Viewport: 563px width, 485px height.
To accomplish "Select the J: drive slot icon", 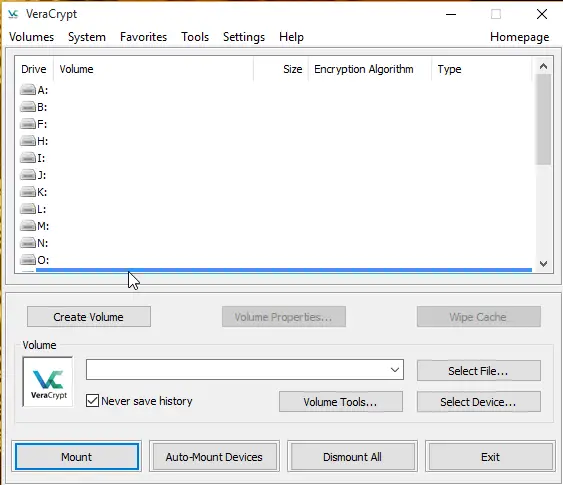I will click(28, 175).
